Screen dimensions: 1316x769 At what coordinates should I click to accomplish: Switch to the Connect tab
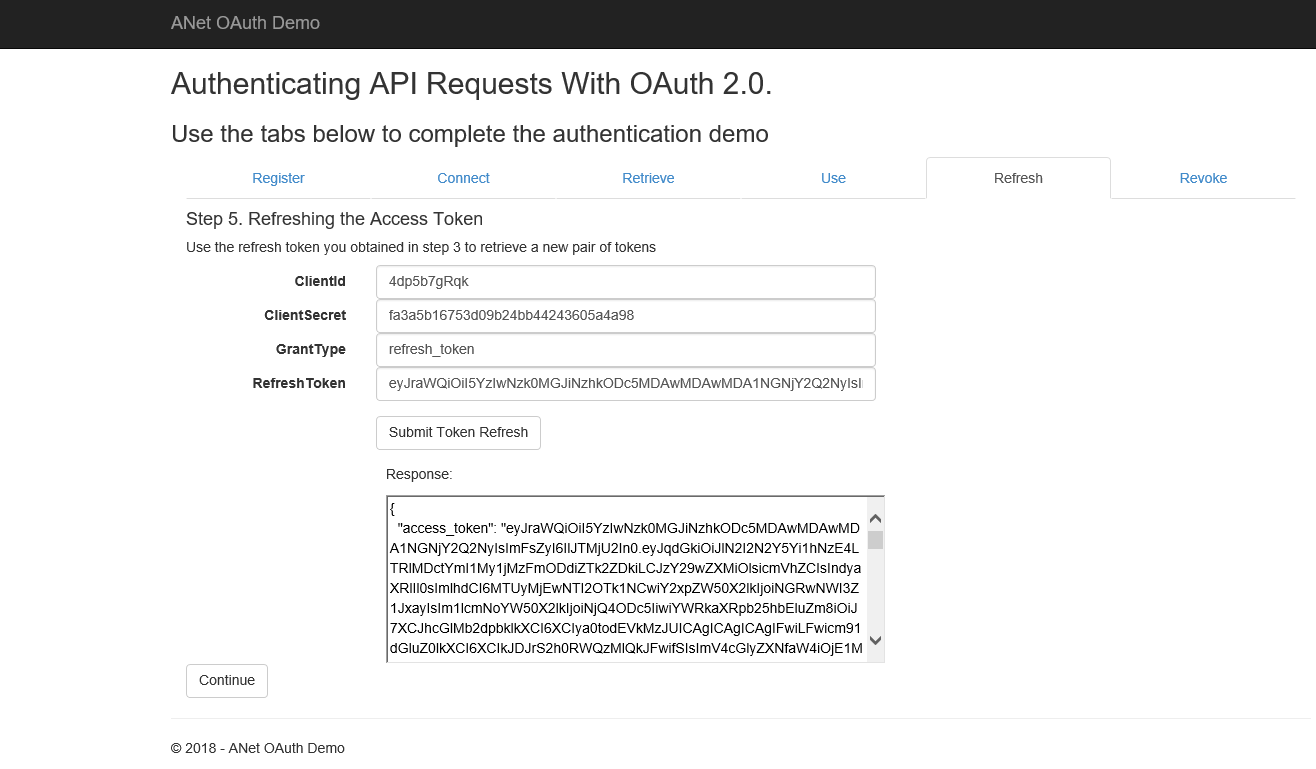463,178
